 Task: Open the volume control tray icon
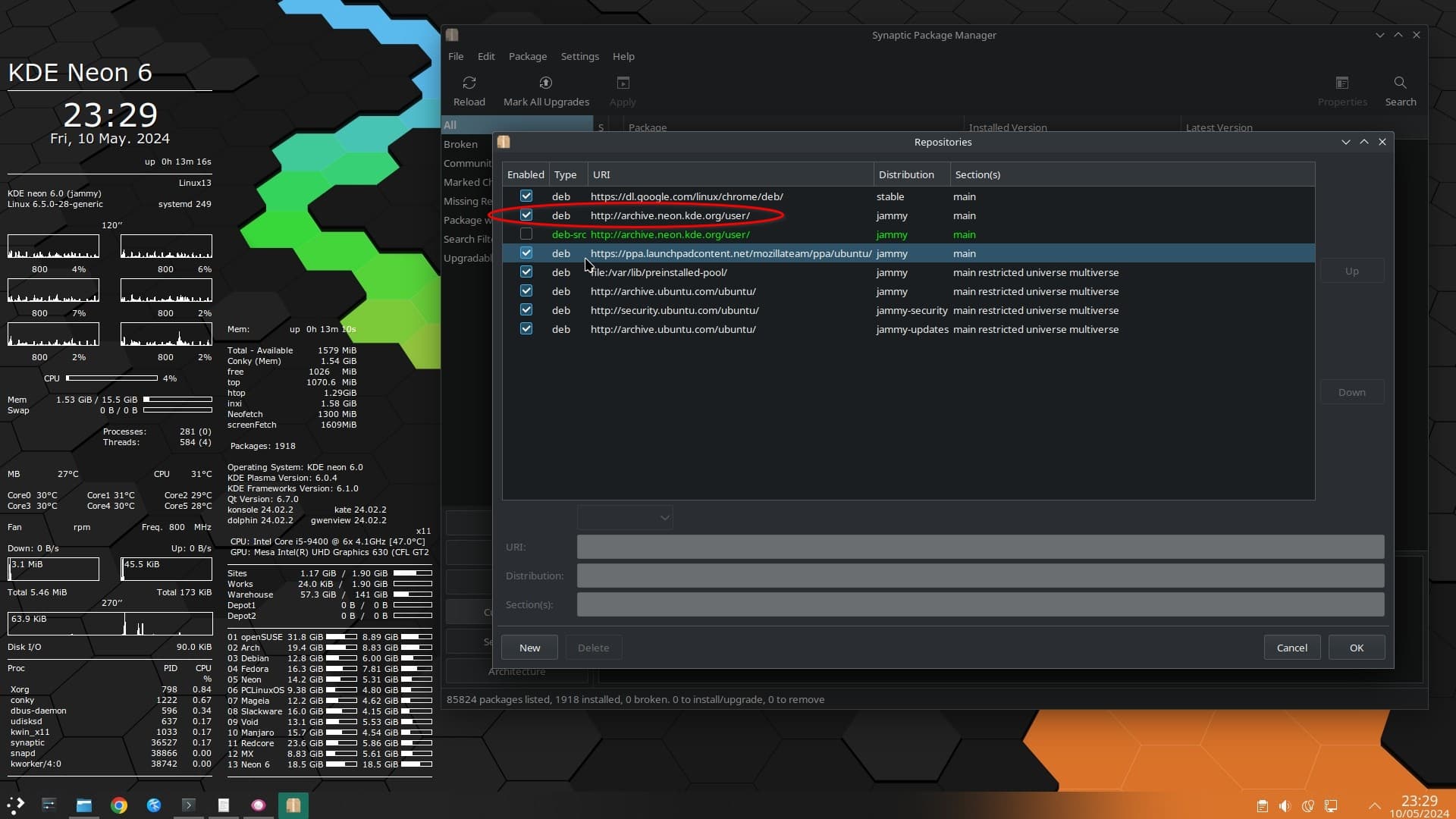pos(1285,805)
